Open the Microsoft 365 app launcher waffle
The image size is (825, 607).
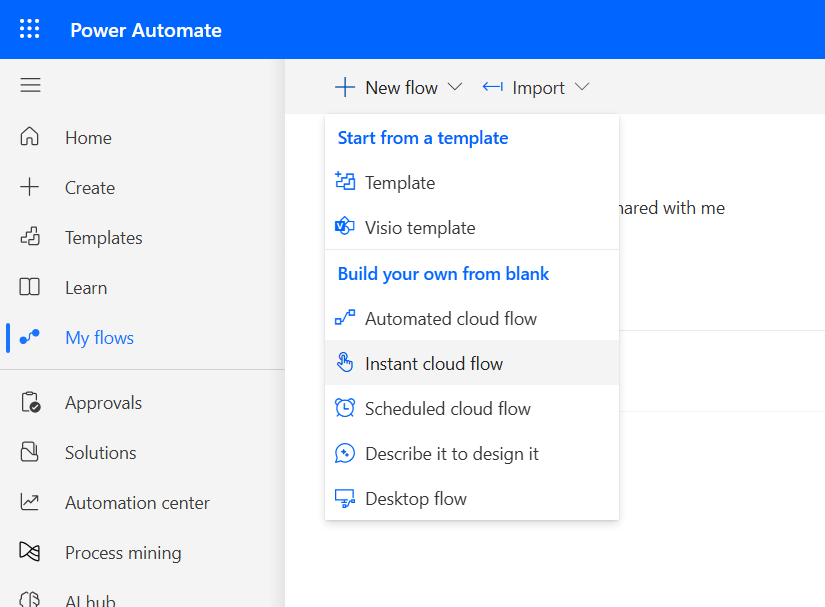coord(29,29)
